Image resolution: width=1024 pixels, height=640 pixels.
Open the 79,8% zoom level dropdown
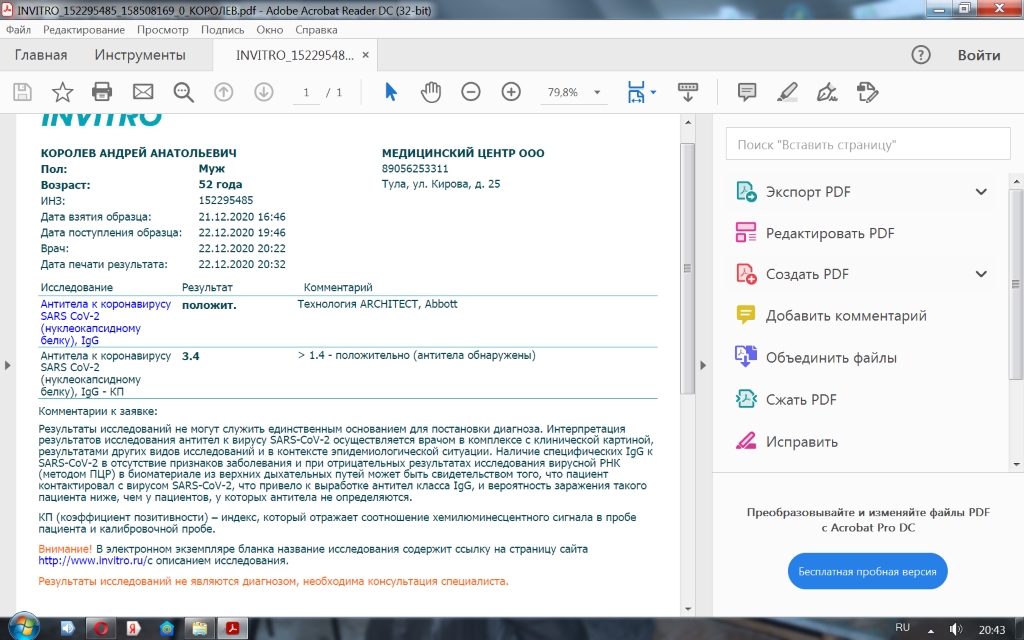597,92
